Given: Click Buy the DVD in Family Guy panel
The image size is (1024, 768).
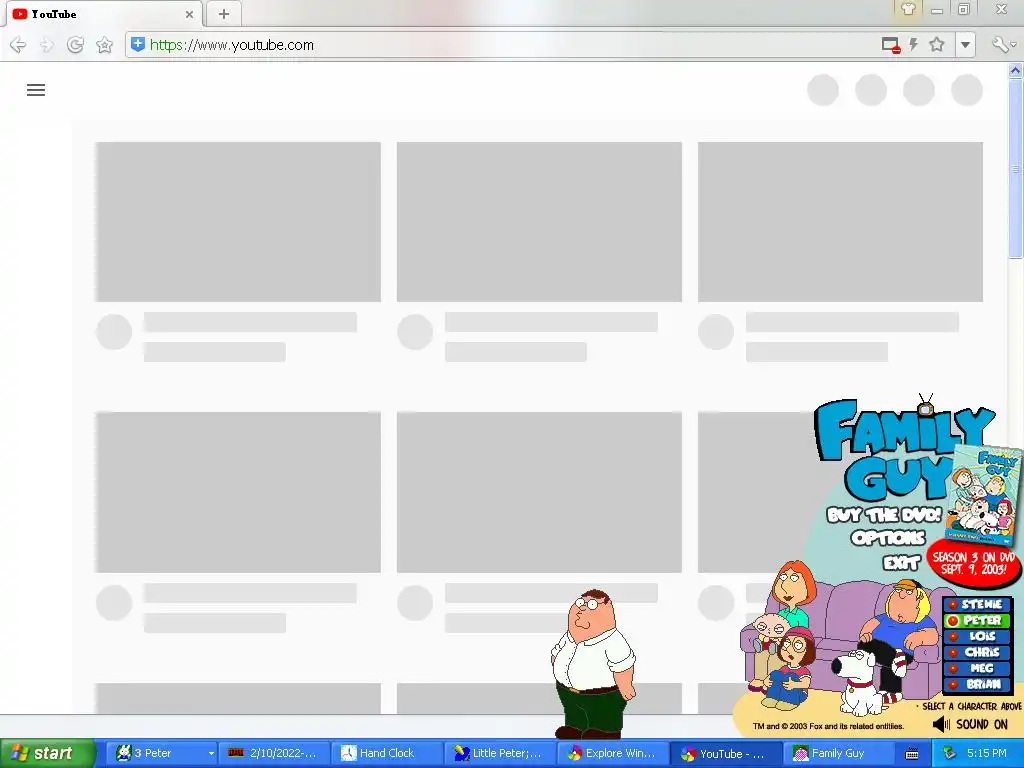Looking at the screenshot, I should coord(884,515).
